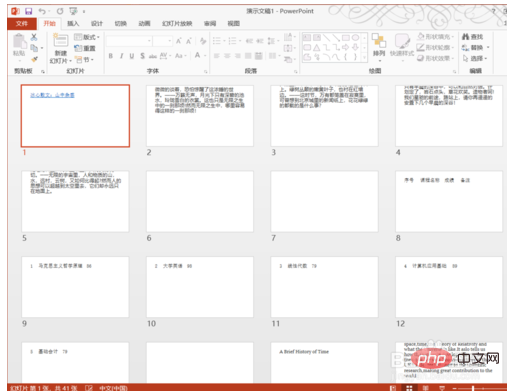Open the Layout (版式) dropdown
This screenshot has height=391, width=510.
[87, 37]
